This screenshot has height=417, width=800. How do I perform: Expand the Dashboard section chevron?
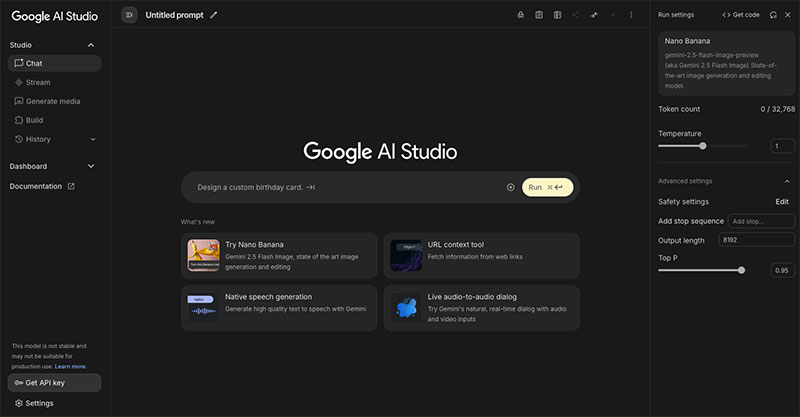click(91, 166)
